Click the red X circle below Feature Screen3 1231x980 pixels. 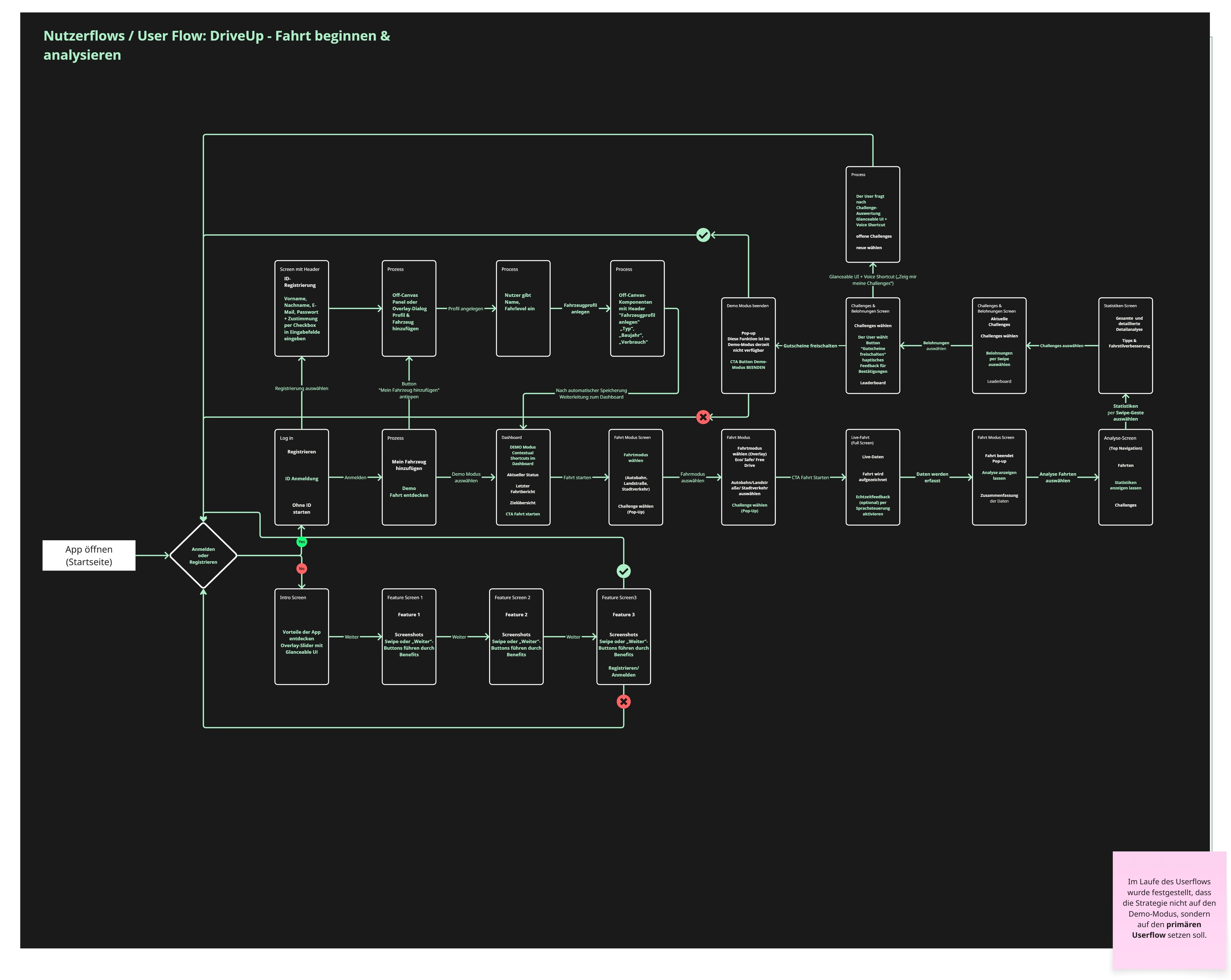[x=623, y=702]
